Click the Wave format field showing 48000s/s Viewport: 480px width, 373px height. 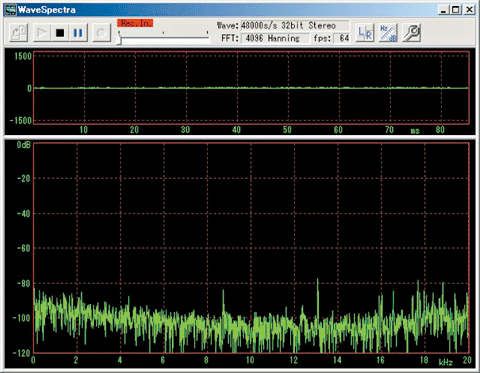point(295,25)
